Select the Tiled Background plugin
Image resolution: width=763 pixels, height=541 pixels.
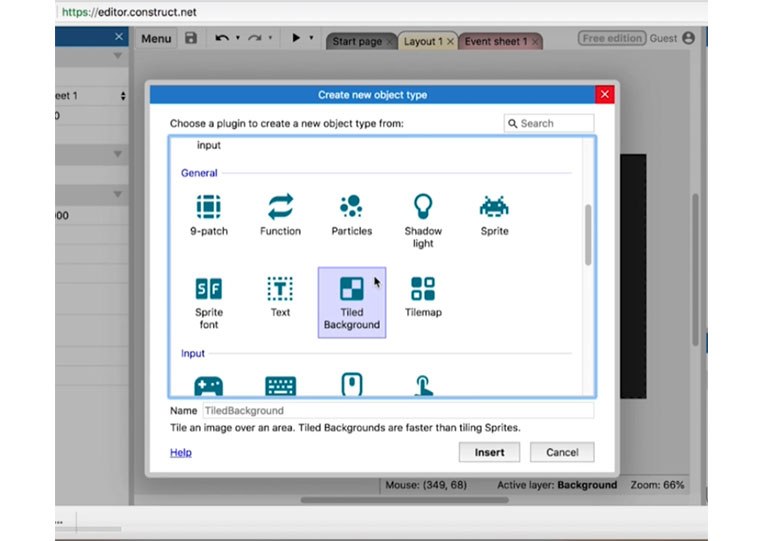[x=352, y=303]
